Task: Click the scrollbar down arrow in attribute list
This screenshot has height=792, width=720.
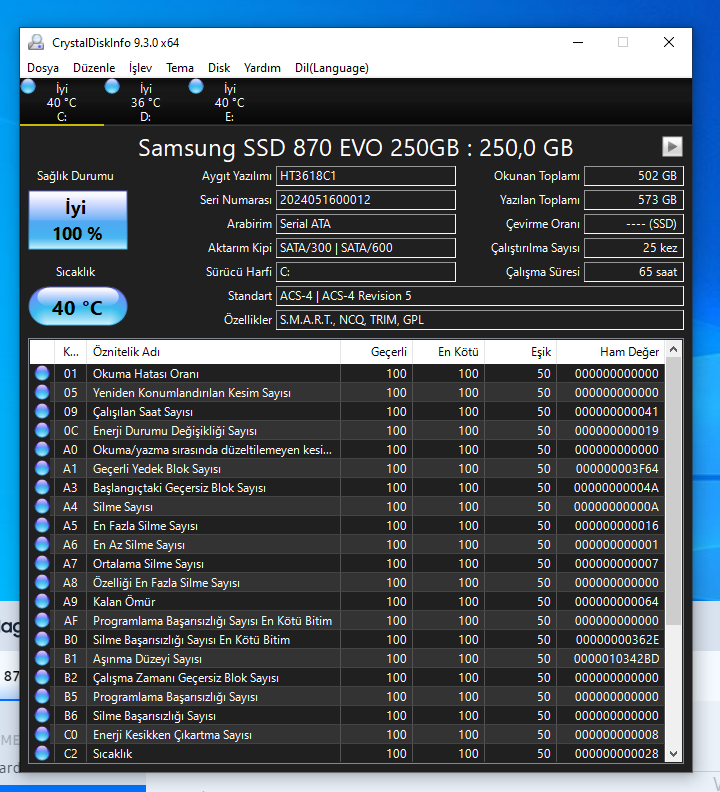Action: pos(673,754)
